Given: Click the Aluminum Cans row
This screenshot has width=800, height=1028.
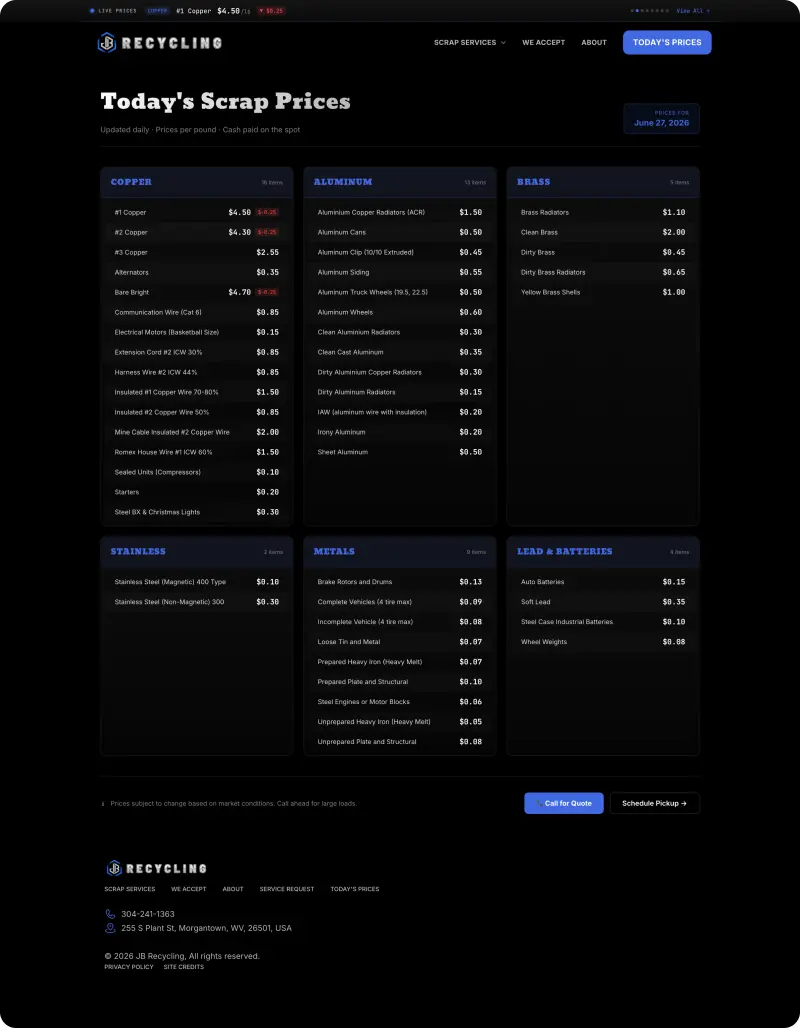Looking at the screenshot, I should pyautogui.click(x=400, y=232).
